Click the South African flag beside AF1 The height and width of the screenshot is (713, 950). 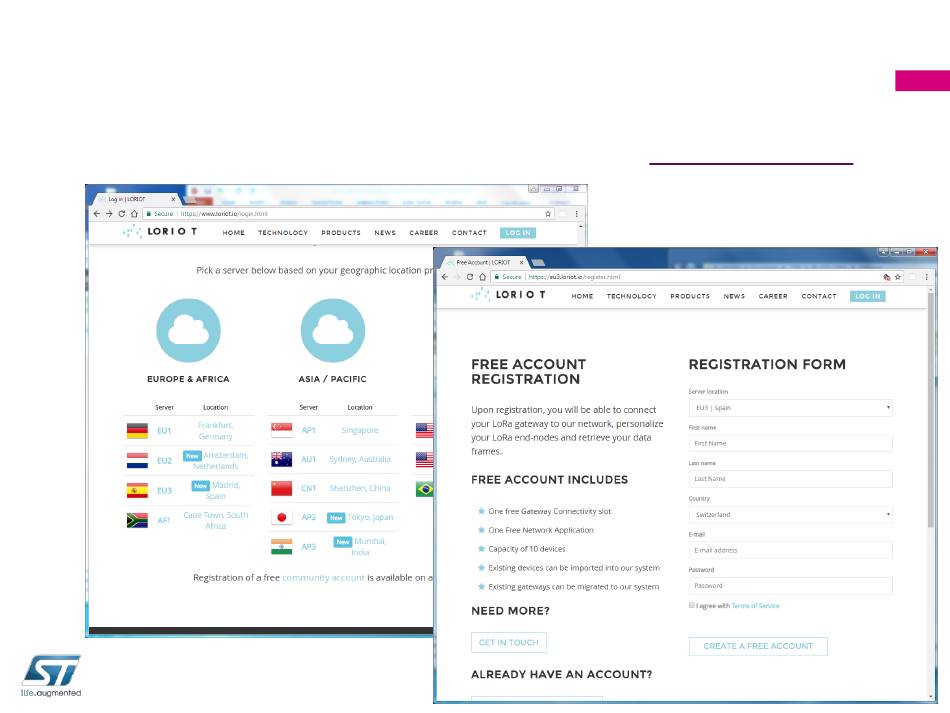click(138, 520)
